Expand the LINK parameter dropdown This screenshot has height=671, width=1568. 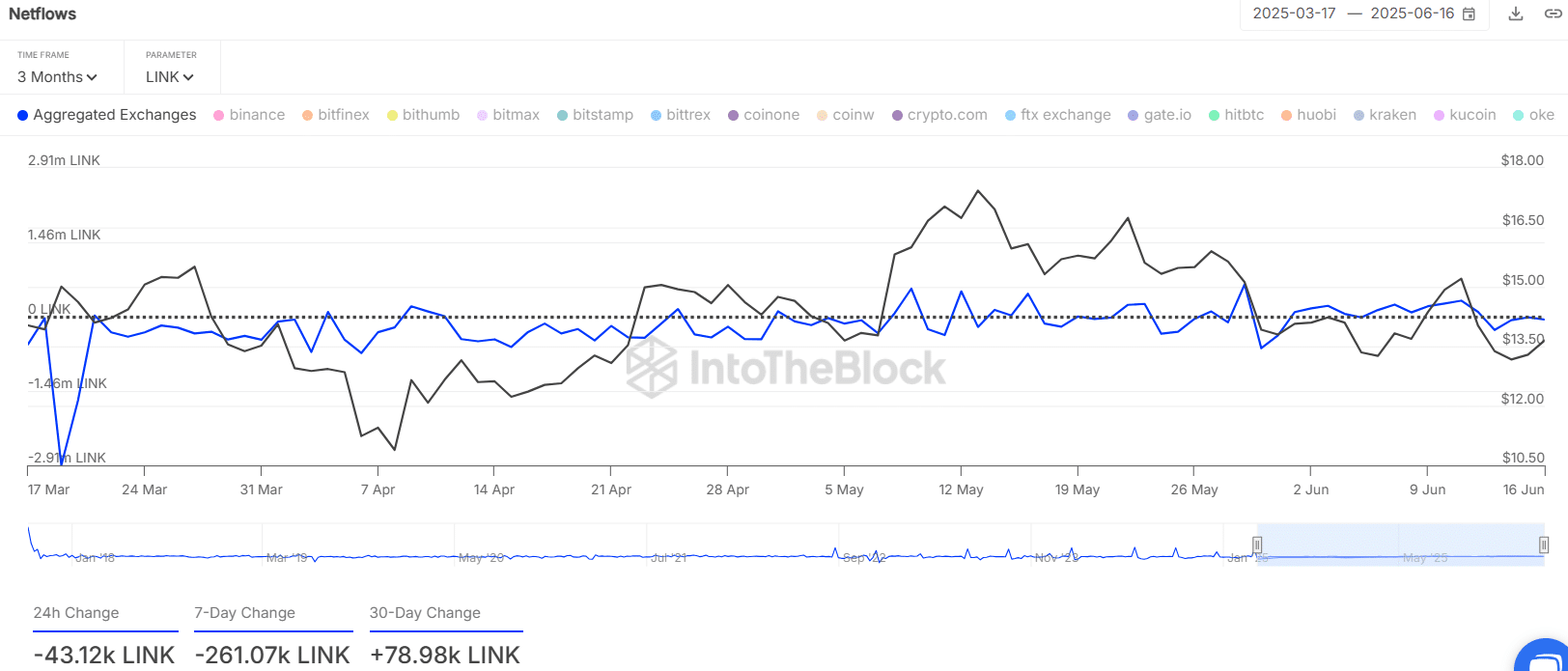[x=169, y=77]
